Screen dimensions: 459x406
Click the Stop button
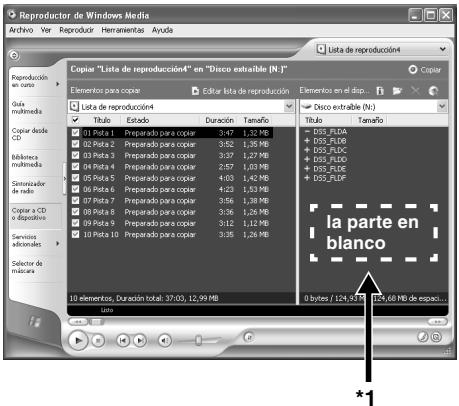pyautogui.click(x=98, y=341)
